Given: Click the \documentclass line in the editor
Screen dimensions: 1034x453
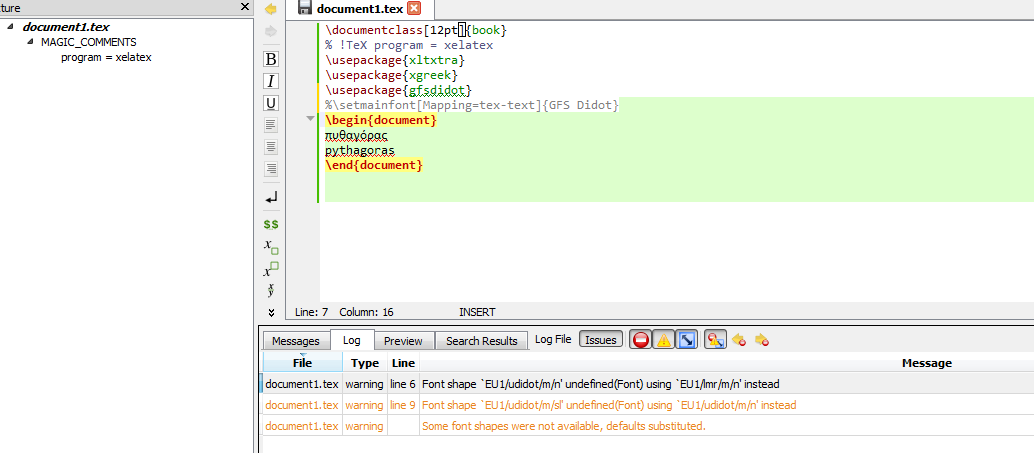Looking at the screenshot, I should 416,30.
